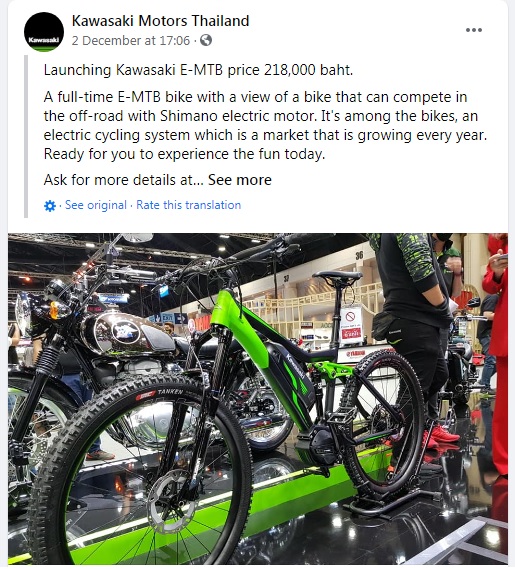515x569 pixels.
Task: Click the no-entry warning sign in photo
Action: (351, 326)
